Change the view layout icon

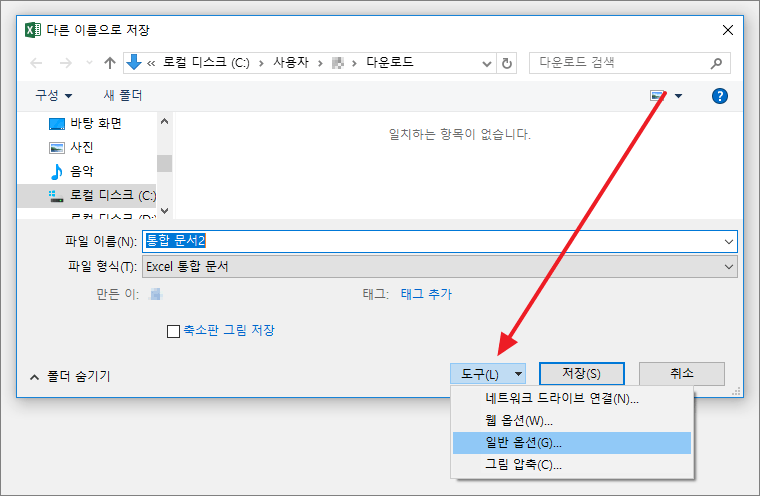pyautogui.click(x=658, y=96)
